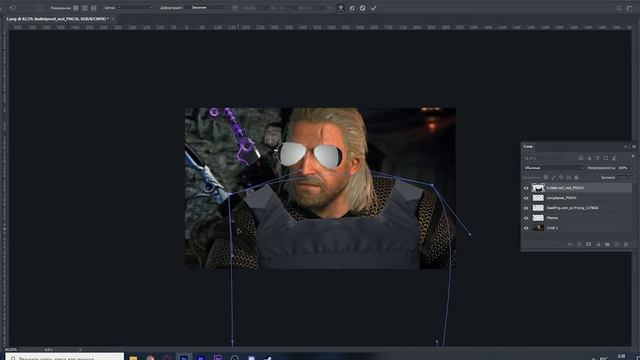
Task: Filter layers by shape layers icon
Action: pos(606,158)
